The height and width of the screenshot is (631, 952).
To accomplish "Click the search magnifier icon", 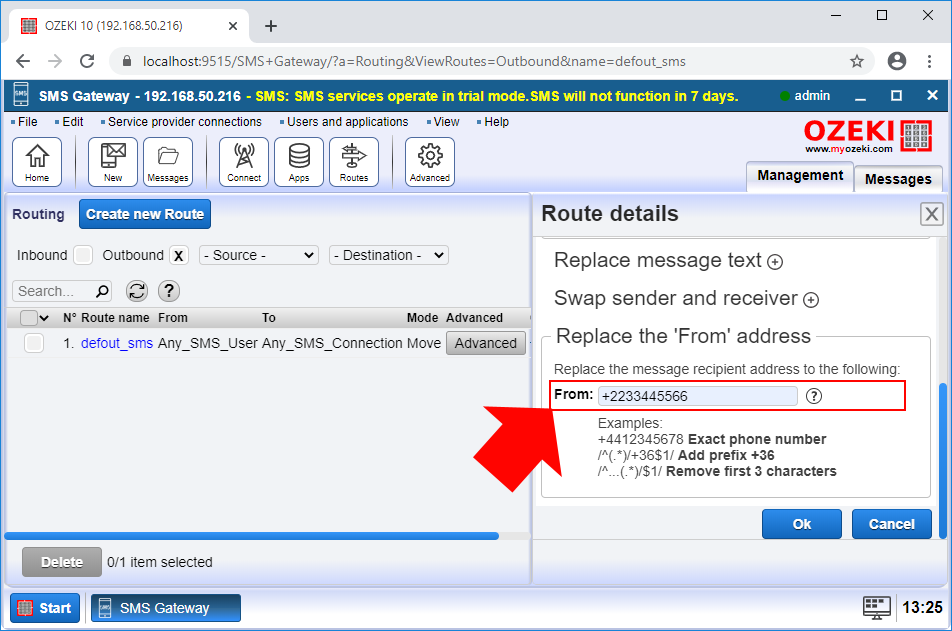I will (102, 292).
